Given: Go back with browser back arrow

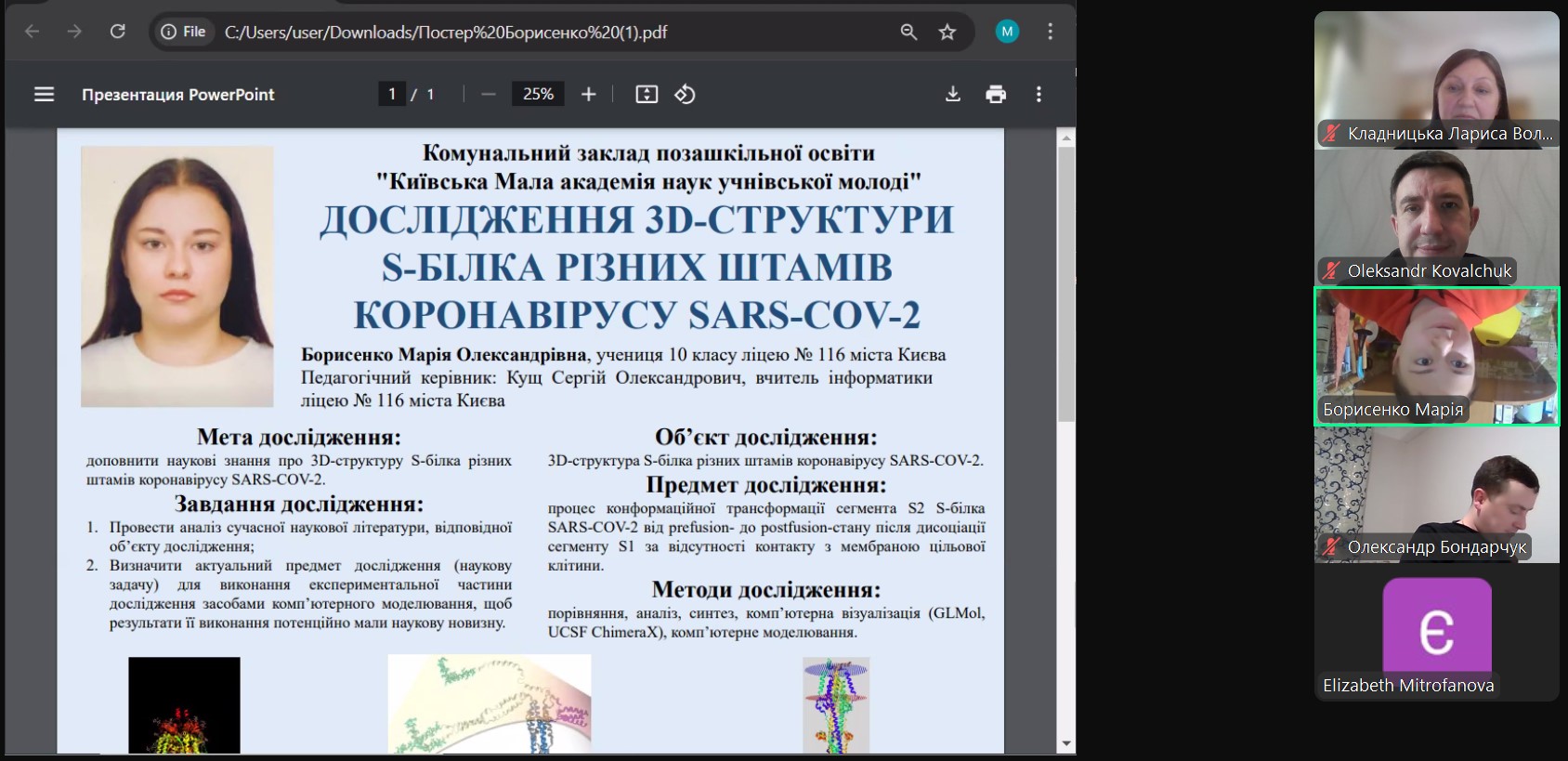Looking at the screenshot, I should [32, 32].
